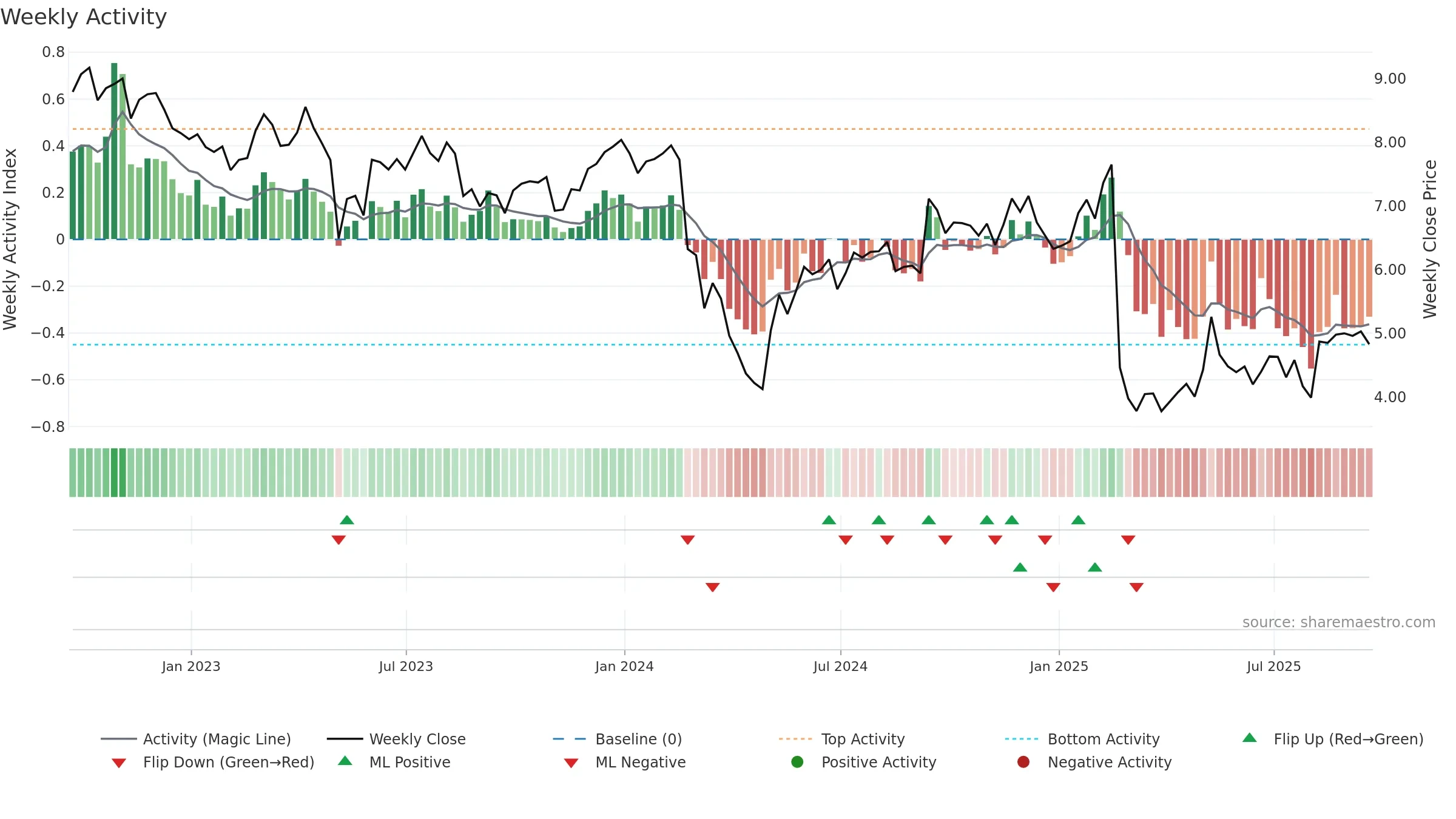Screen dimensions: 1456x819
Task: Click the Positive Activity green circle icon
Action: point(797,762)
